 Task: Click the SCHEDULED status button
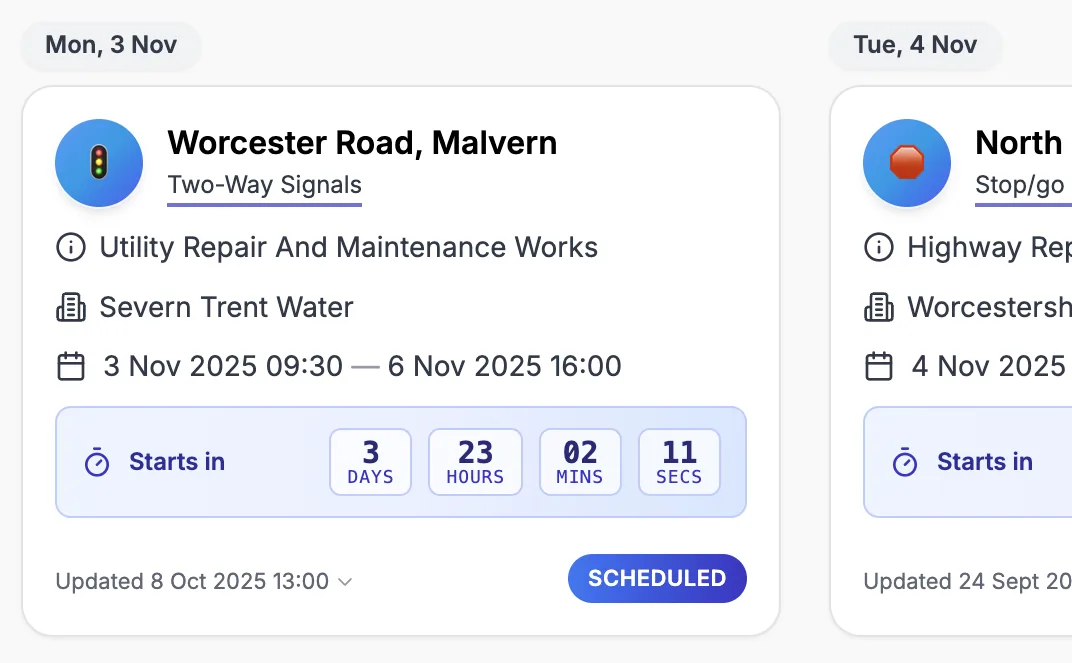(x=657, y=578)
